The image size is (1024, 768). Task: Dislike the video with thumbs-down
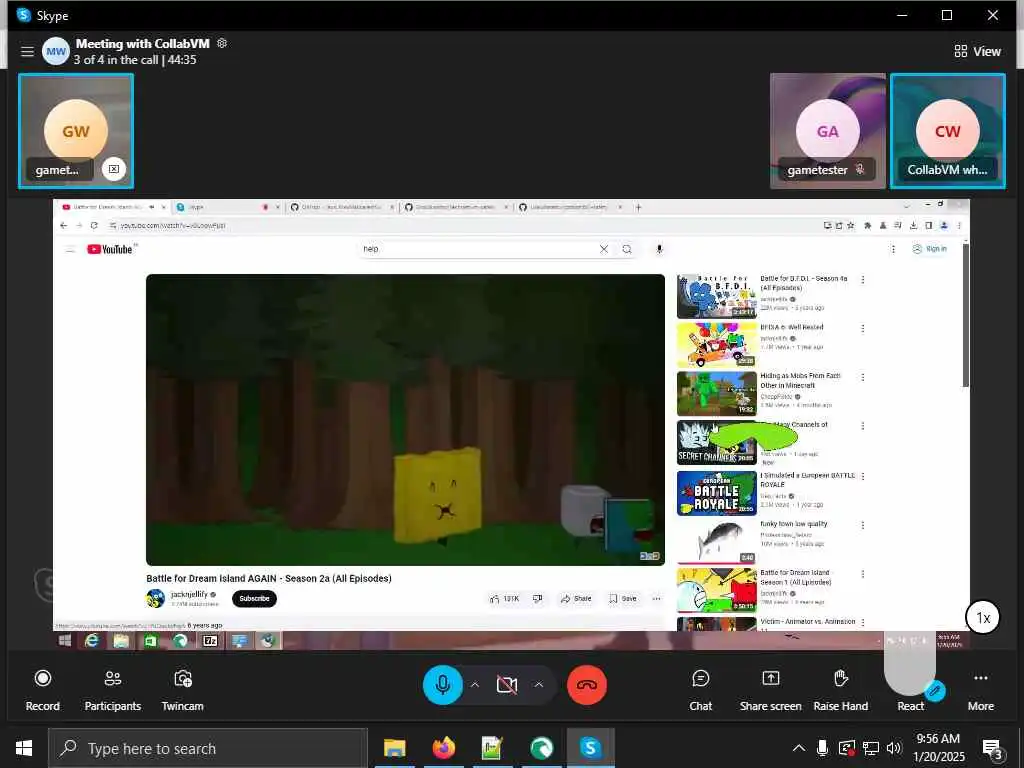click(537, 598)
